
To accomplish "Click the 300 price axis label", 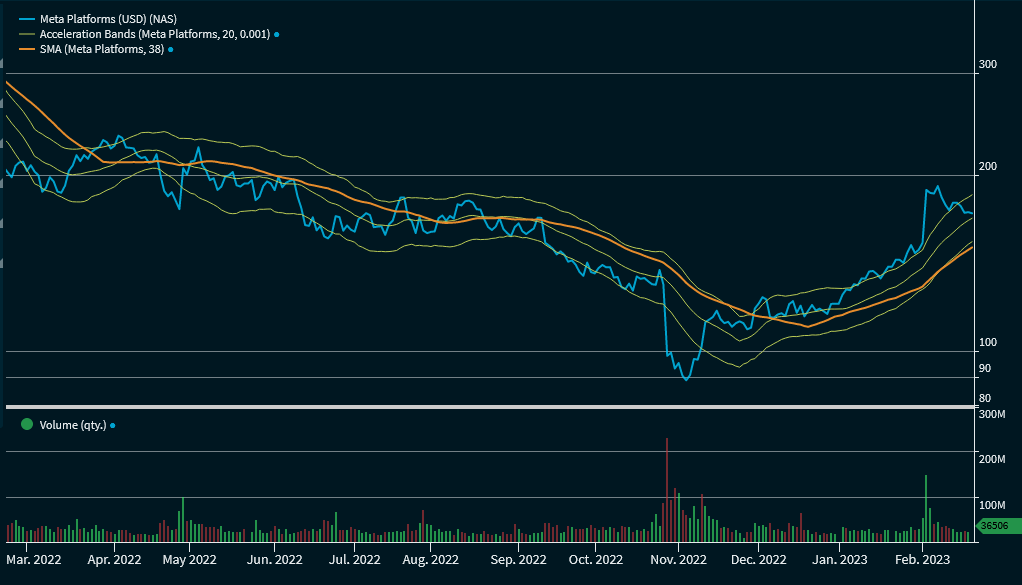I will pos(988,64).
